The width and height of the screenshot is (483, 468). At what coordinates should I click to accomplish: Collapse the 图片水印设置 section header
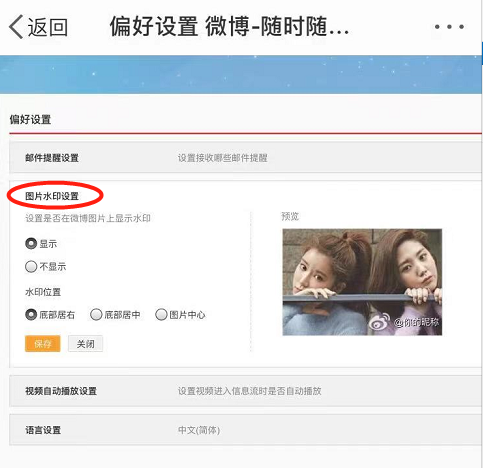pyautogui.click(x=52, y=196)
